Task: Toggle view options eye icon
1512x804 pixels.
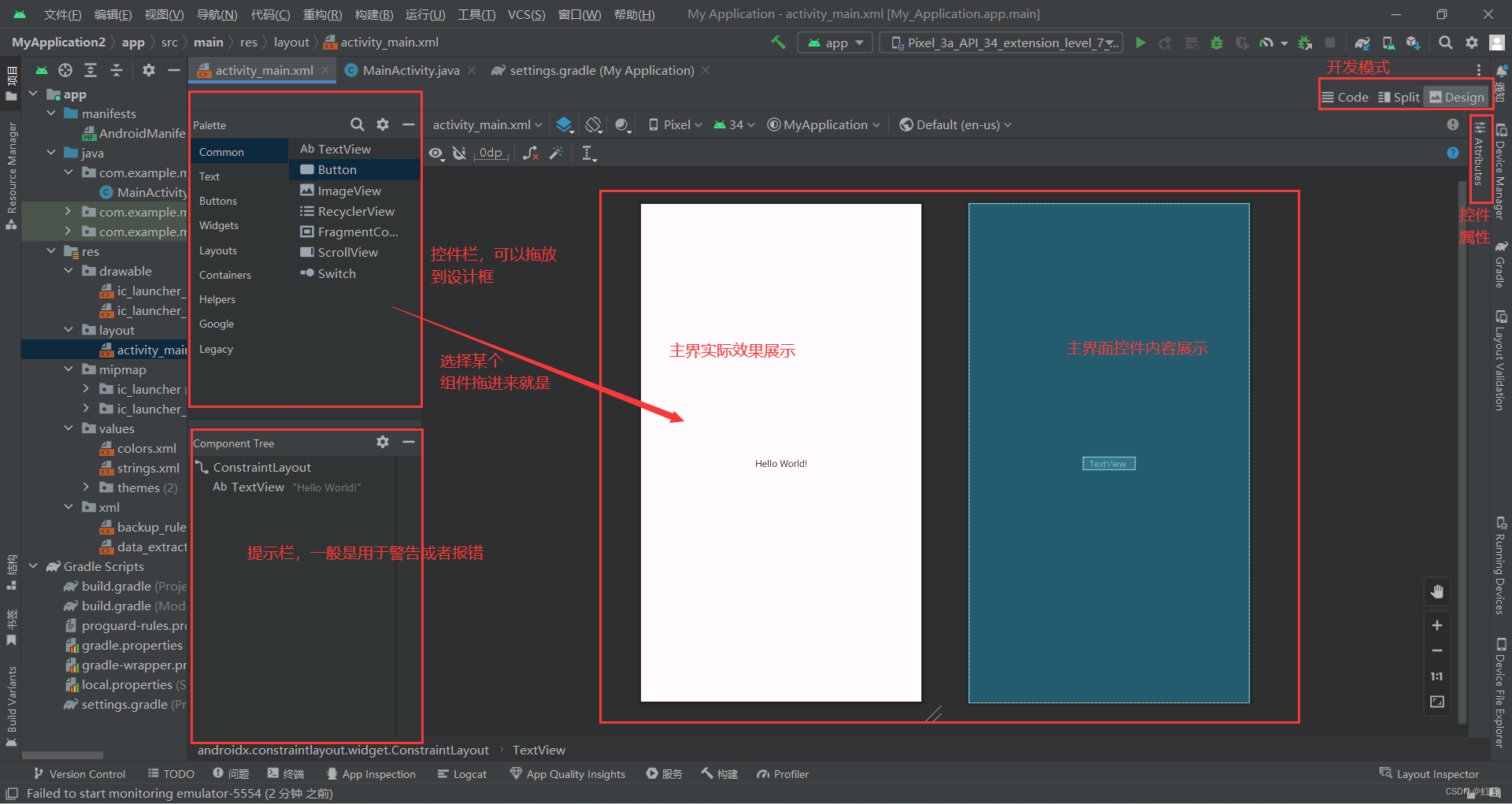Action: pyautogui.click(x=435, y=153)
